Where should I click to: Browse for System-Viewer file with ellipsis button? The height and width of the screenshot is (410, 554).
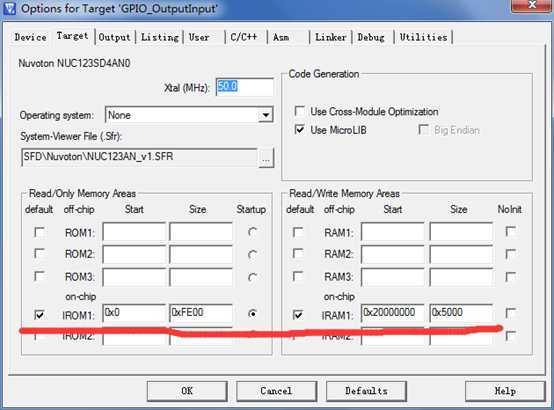266,159
